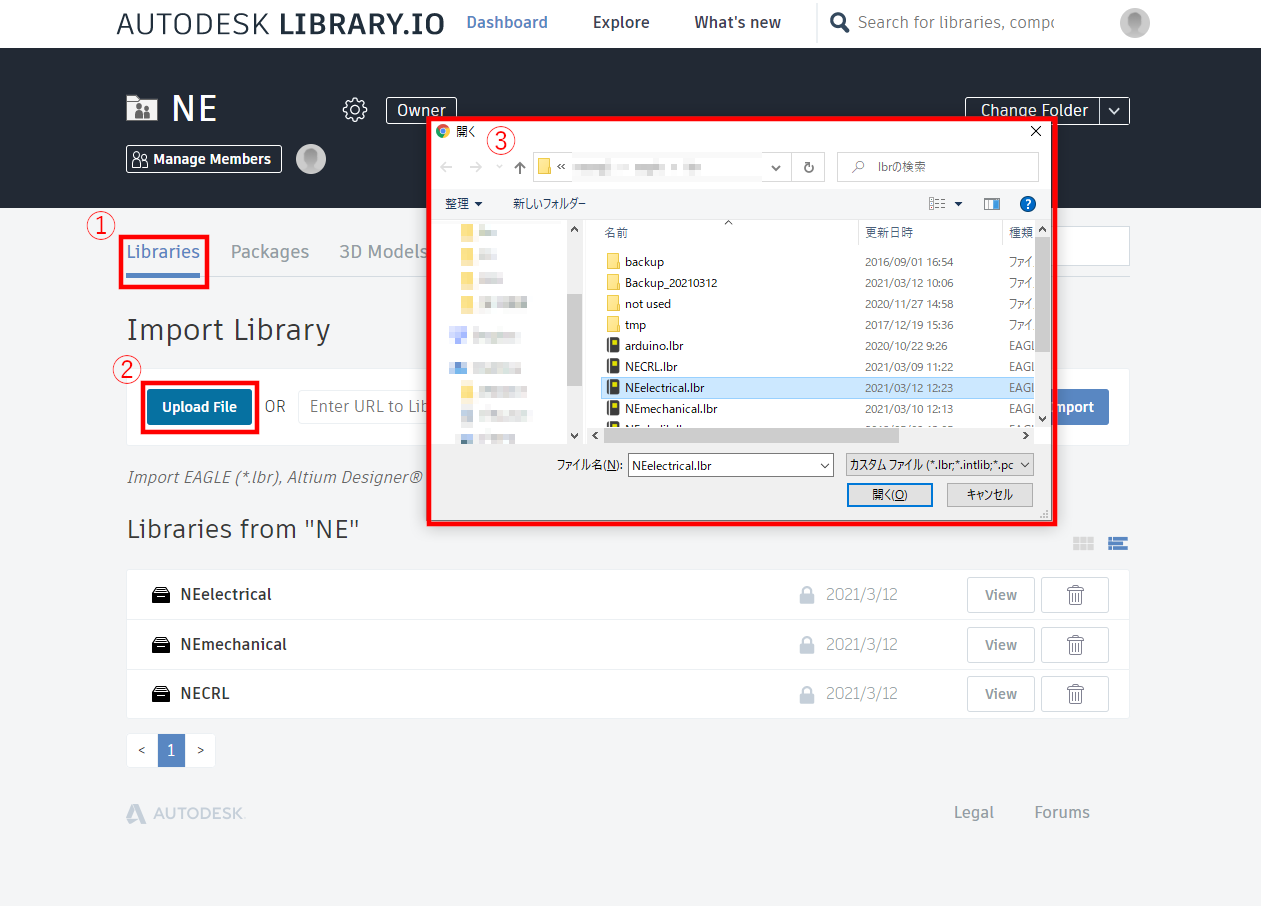Switch to the Libraries tab
This screenshot has width=1261, height=906.
pyautogui.click(x=163, y=252)
